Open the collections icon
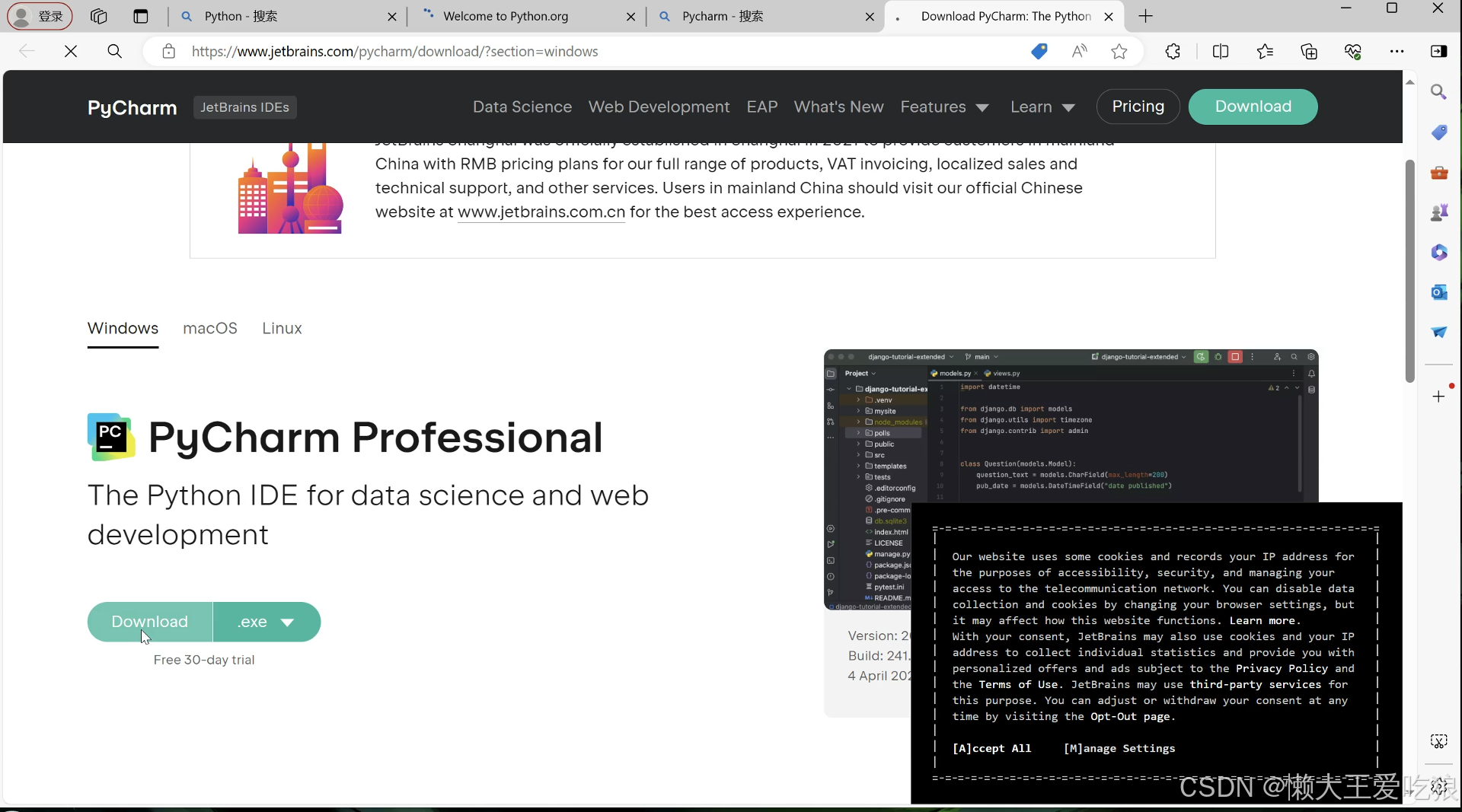Screen dimensions: 1462x812 pos(1309,51)
